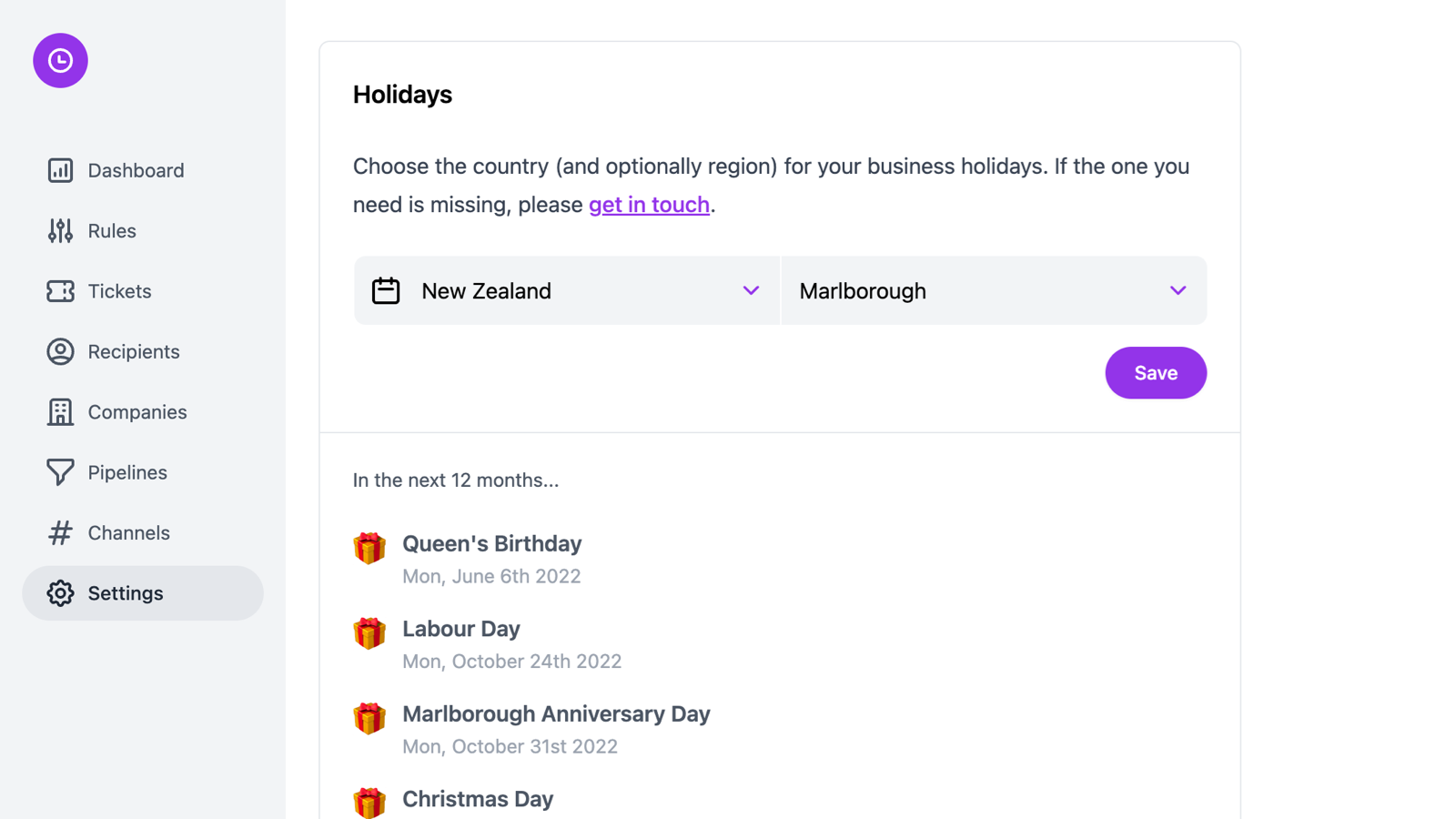Open Dashboard from the navigation menu
This screenshot has height=819, width=1456.
[x=136, y=170]
